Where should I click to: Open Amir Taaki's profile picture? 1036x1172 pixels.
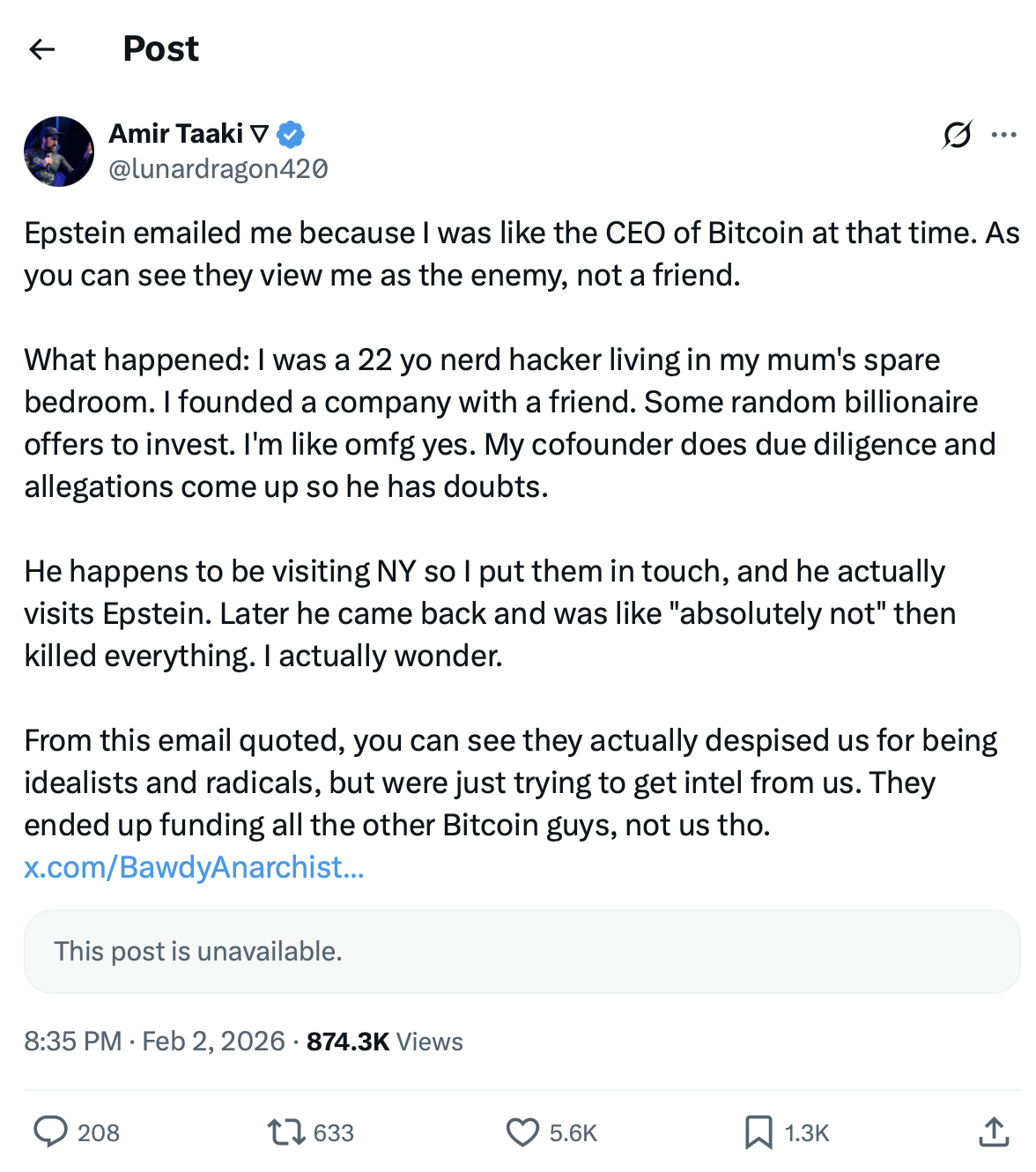point(59,152)
